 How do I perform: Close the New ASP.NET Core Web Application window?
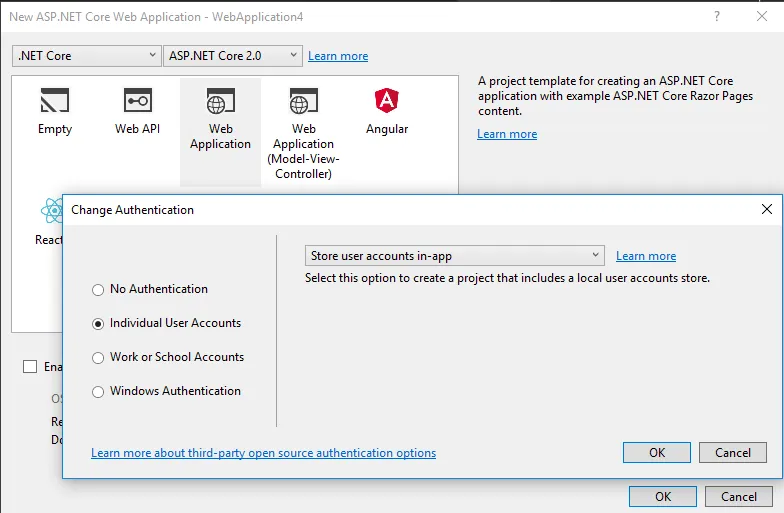(x=762, y=16)
